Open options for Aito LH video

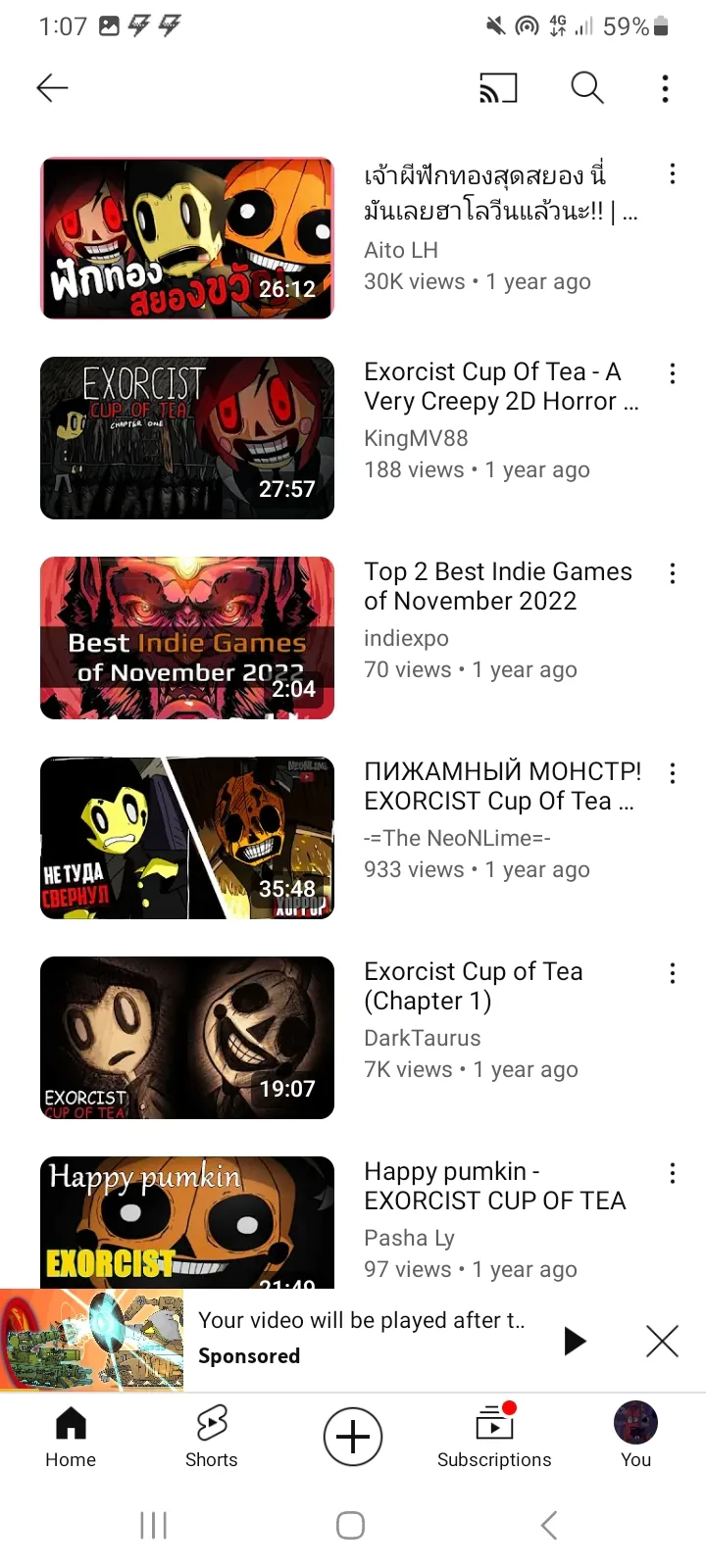coord(672,174)
